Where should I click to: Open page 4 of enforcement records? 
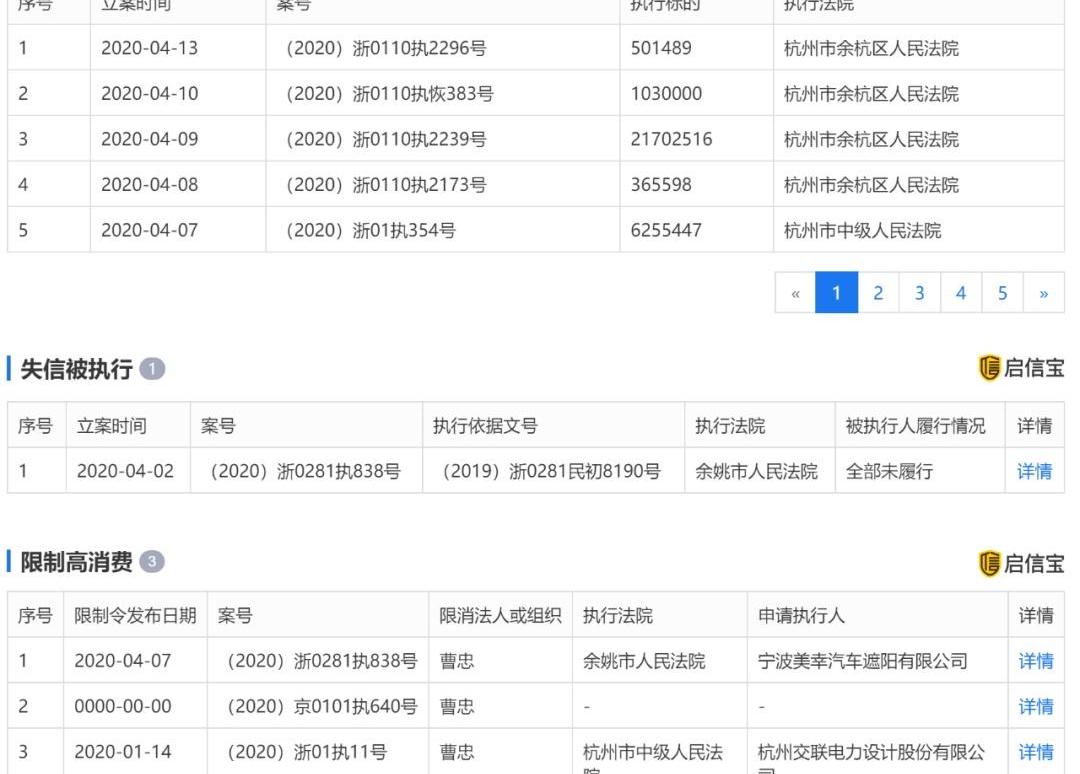pos(961,293)
